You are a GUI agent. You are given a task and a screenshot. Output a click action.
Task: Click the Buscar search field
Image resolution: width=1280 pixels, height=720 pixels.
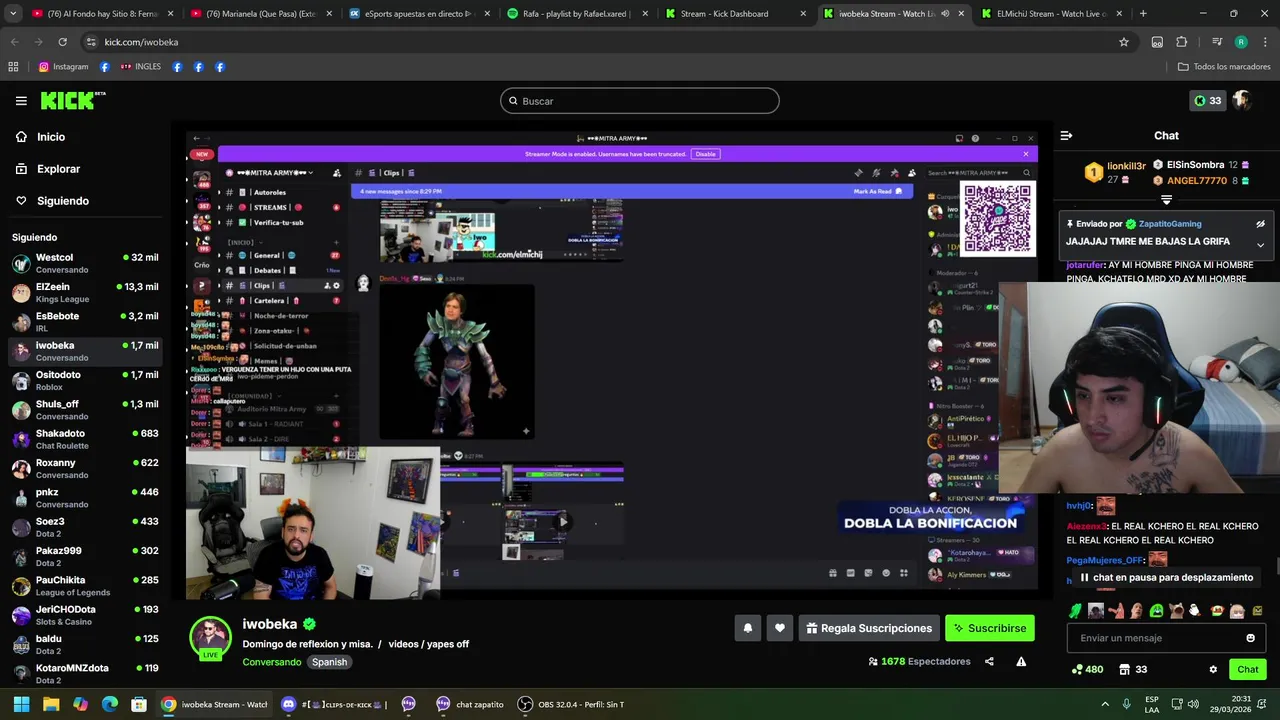tap(640, 101)
